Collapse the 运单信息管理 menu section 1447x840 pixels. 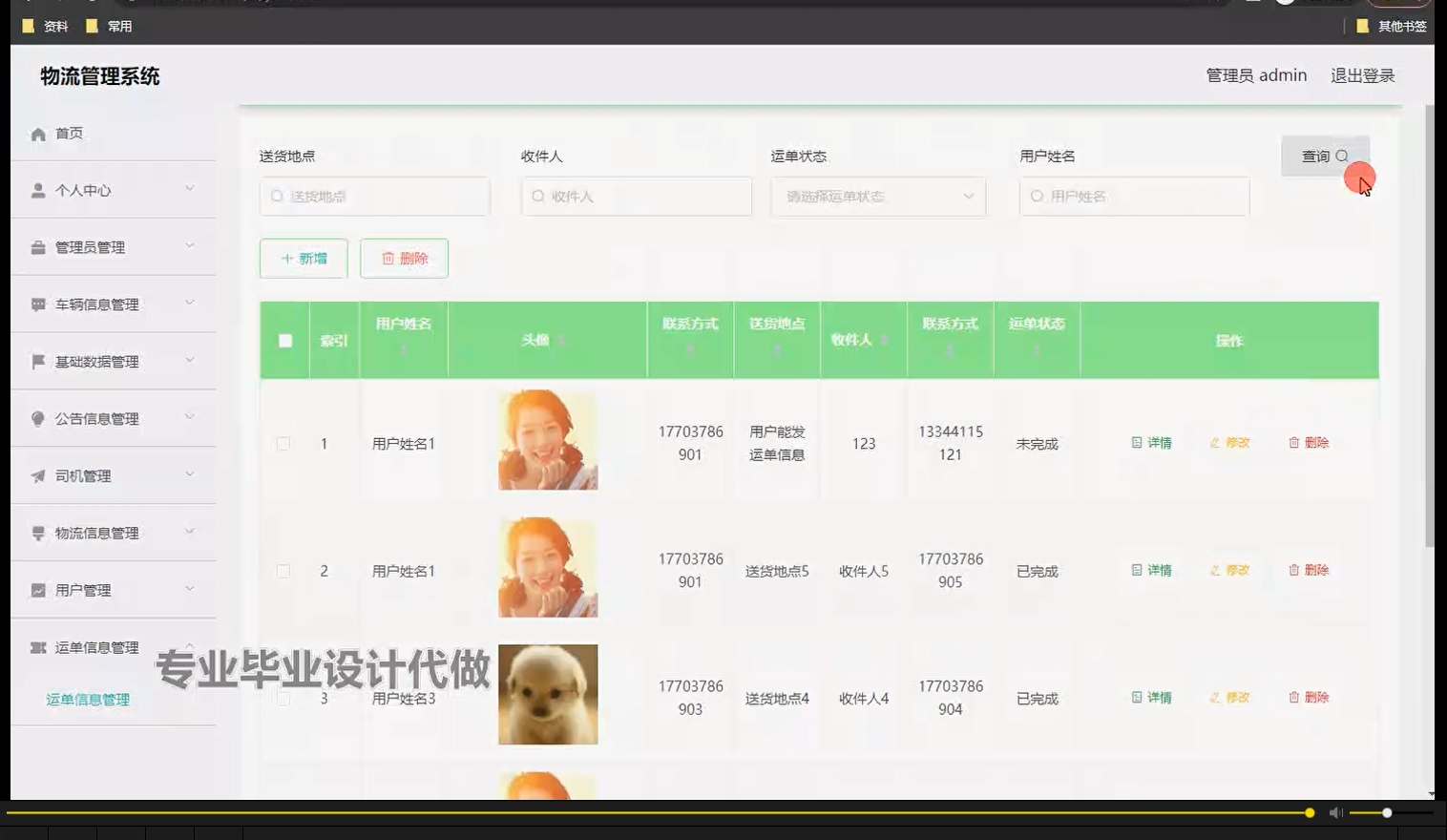(x=190, y=646)
